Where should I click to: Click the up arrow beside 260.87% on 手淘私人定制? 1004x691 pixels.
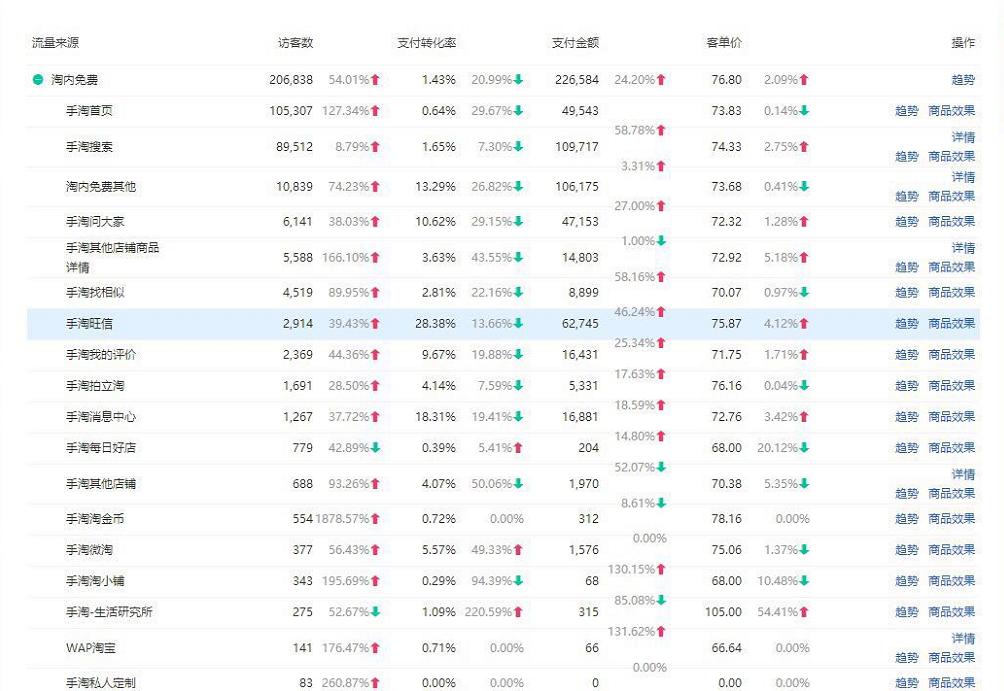[374, 683]
